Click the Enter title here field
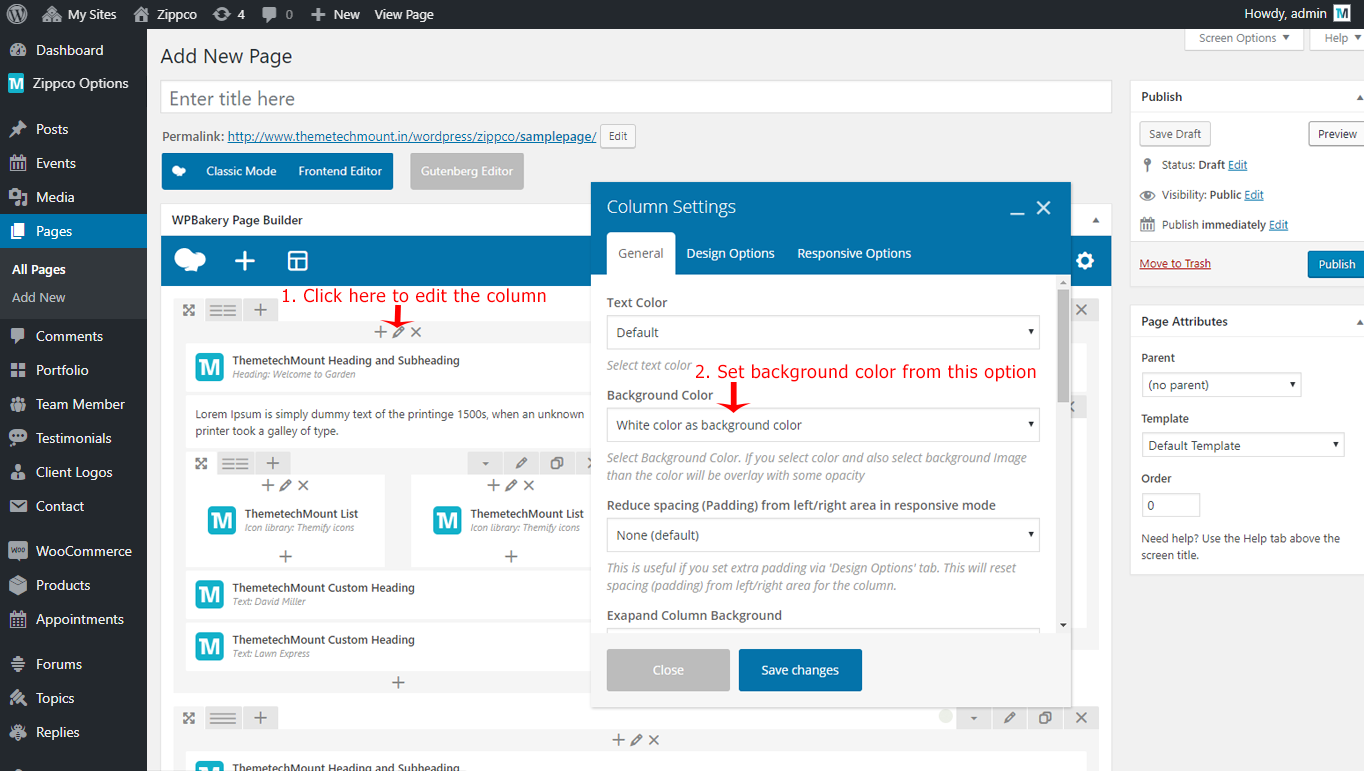The image size is (1364, 771). tap(636, 98)
